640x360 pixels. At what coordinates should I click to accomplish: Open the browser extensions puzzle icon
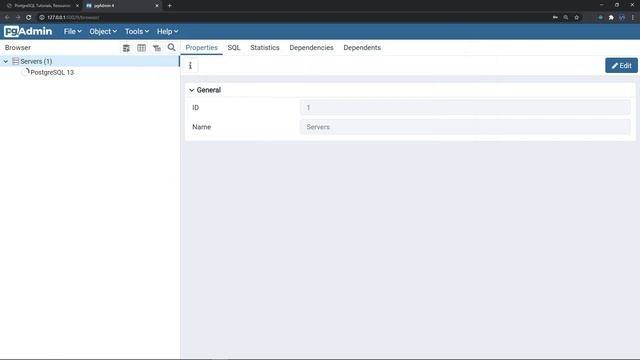611,18
